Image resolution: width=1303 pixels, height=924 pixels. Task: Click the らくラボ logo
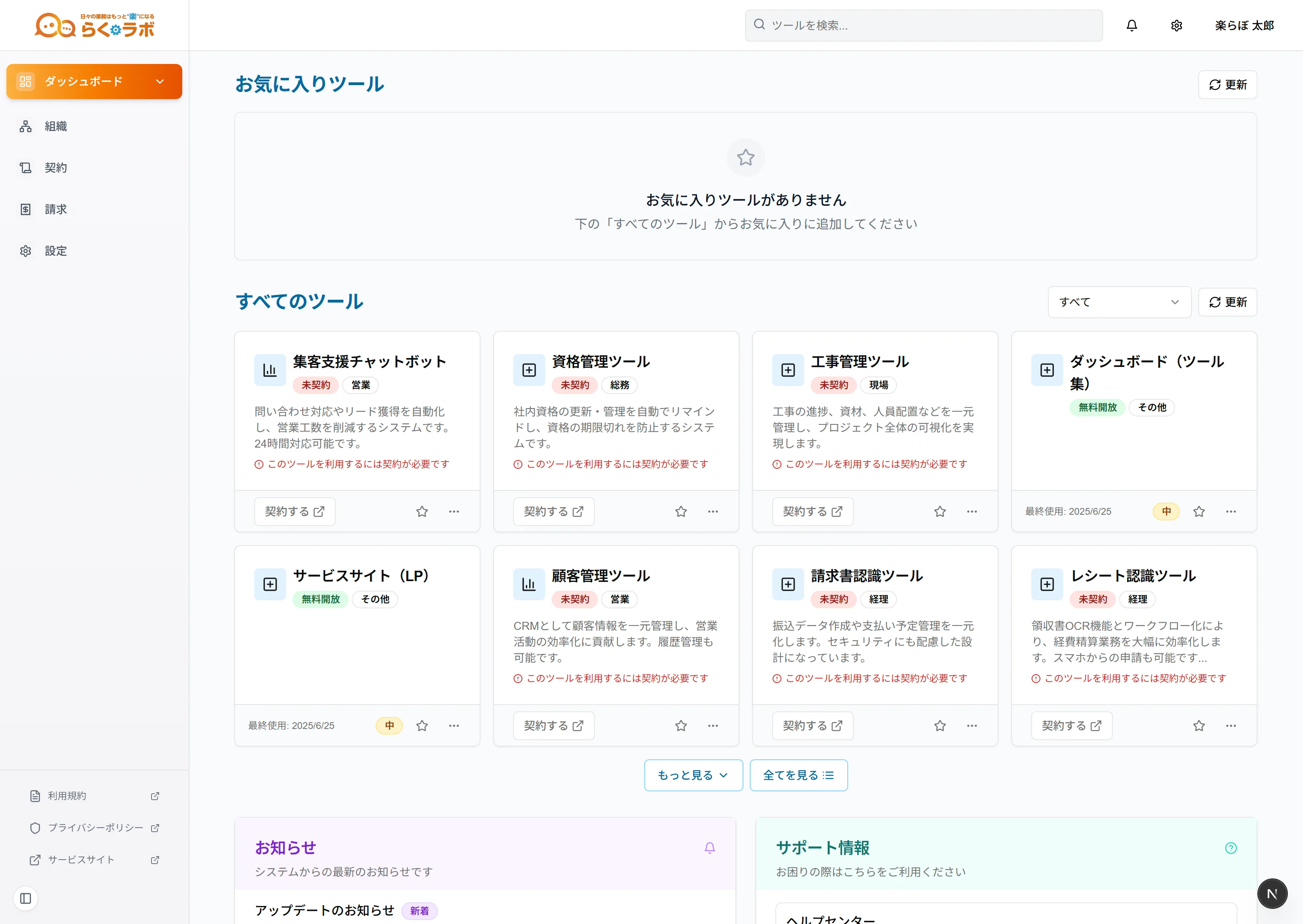pyautogui.click(x=95, y=24)
